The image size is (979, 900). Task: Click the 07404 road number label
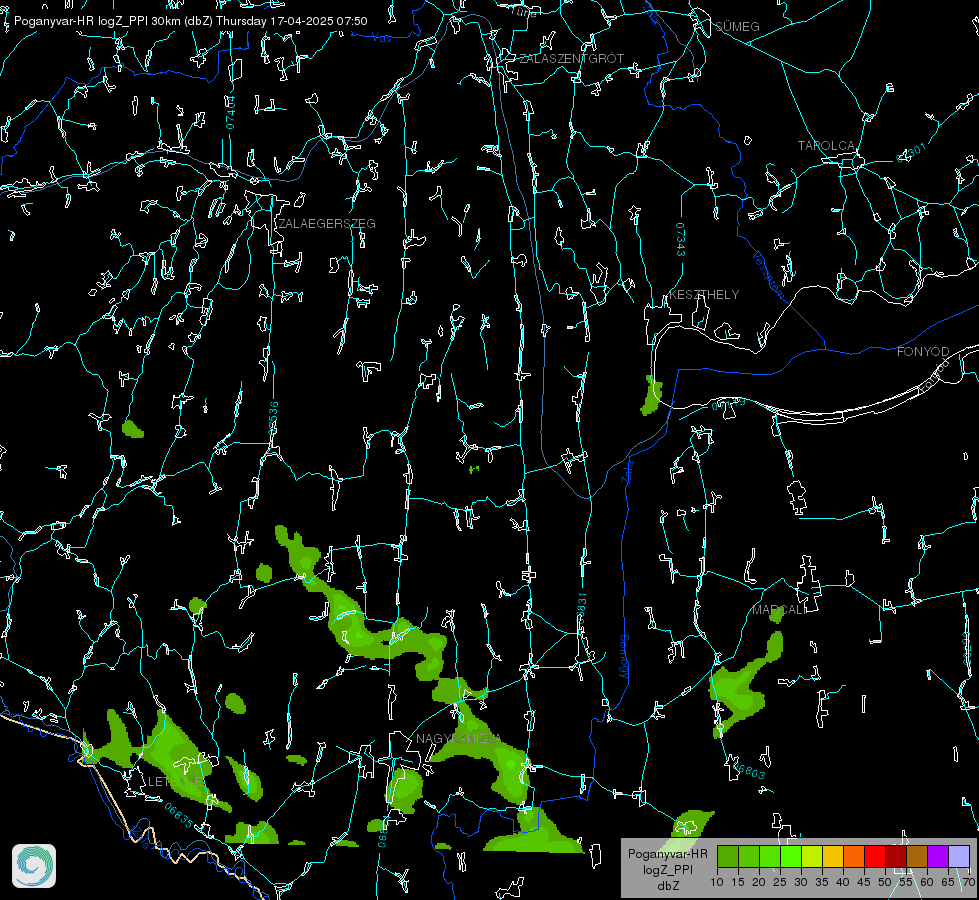click(x=230, y=112)
